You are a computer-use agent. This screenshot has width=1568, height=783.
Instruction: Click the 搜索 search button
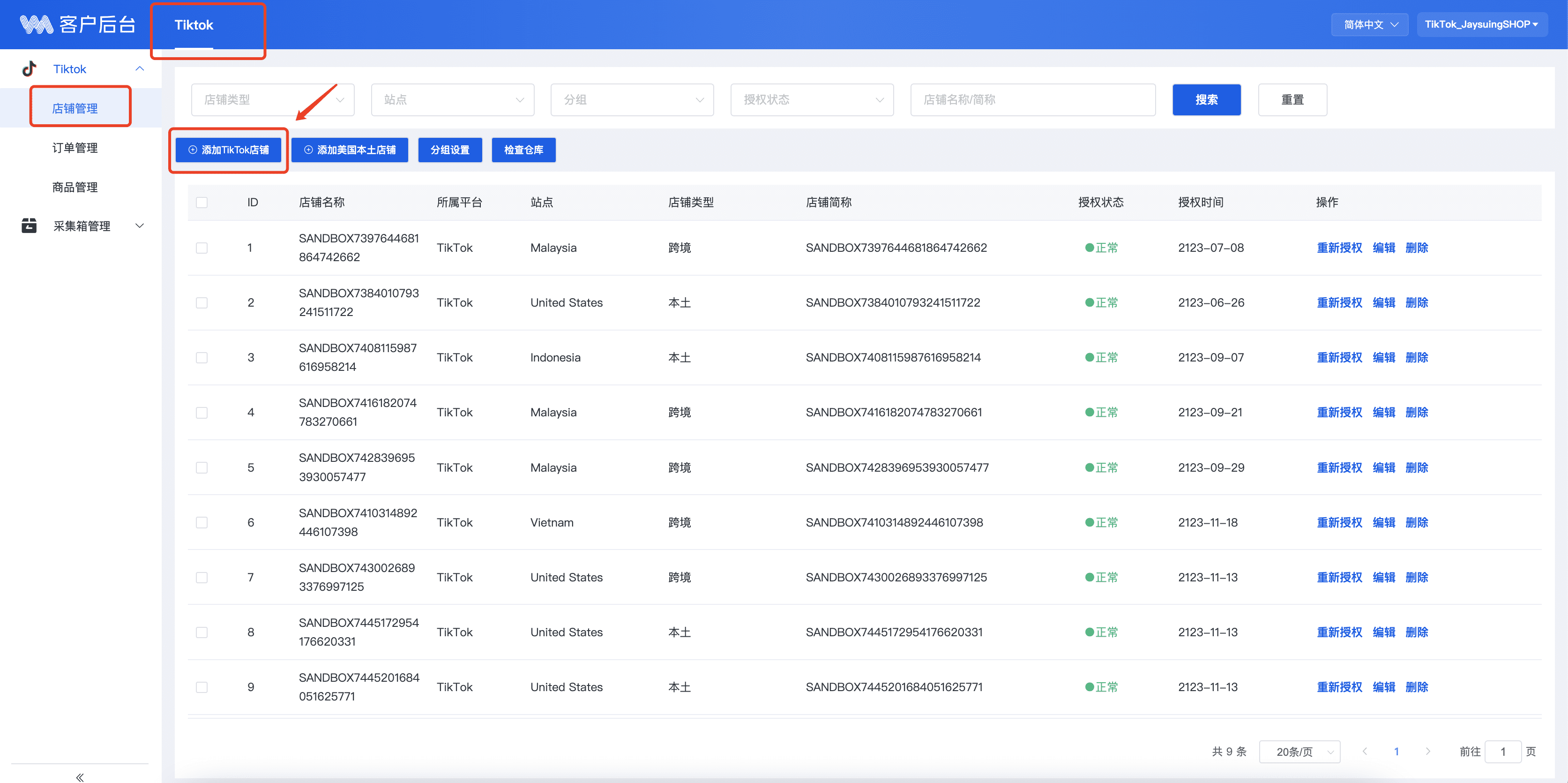pos(1206,100)
